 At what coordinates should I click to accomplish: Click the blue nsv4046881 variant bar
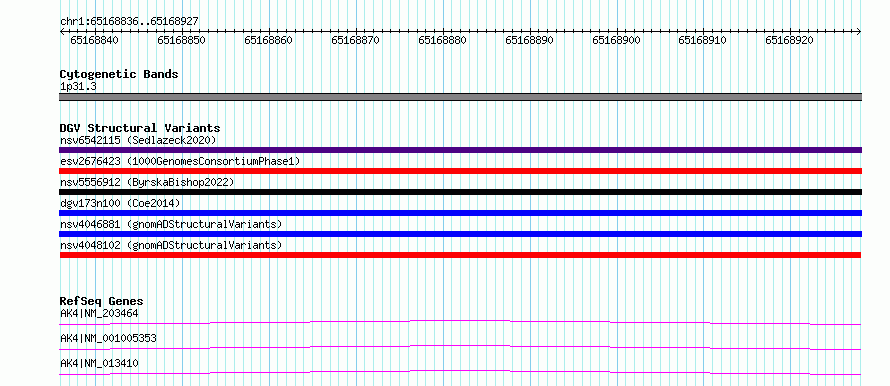click(460, 234)
